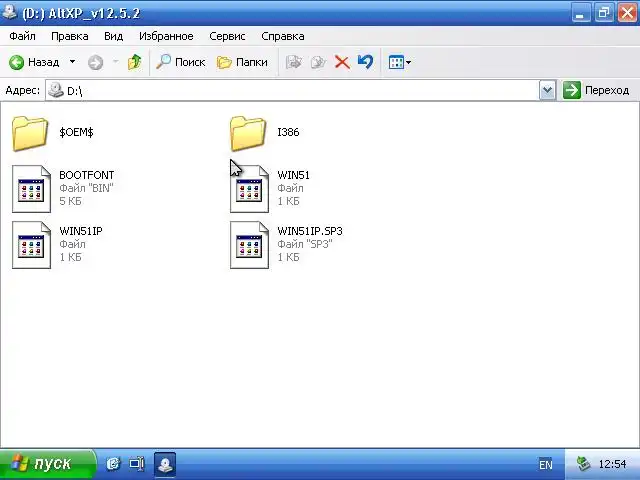640x480 pixels.
Task: Click the BOOTFONT file name
Action: [87, 175]
